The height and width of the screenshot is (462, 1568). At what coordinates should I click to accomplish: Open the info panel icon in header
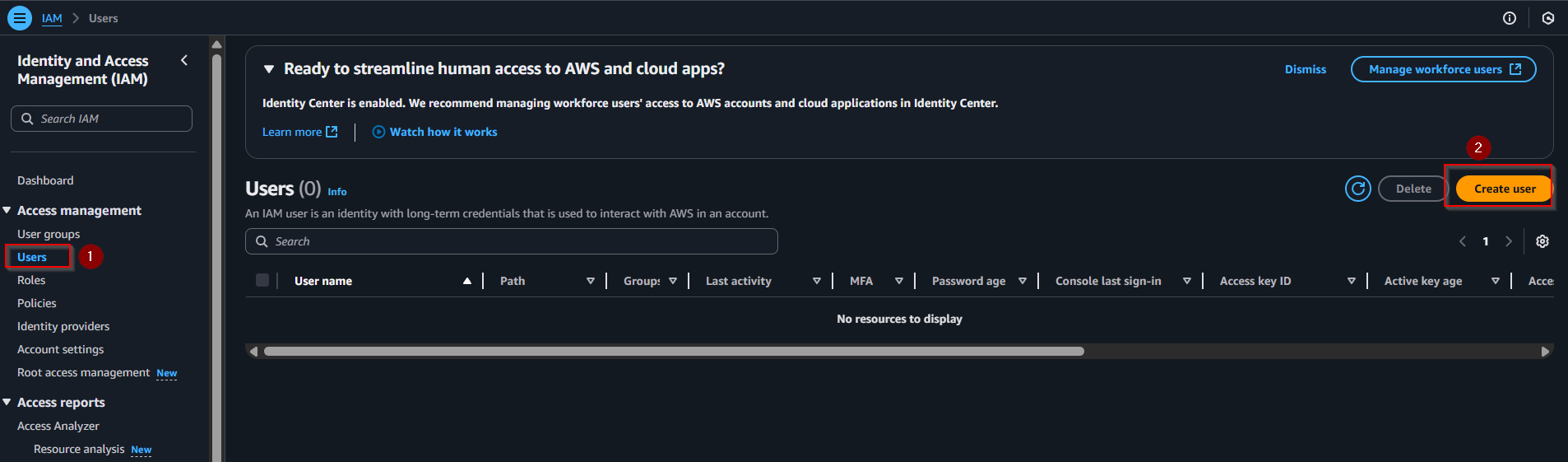[1510, 18]
